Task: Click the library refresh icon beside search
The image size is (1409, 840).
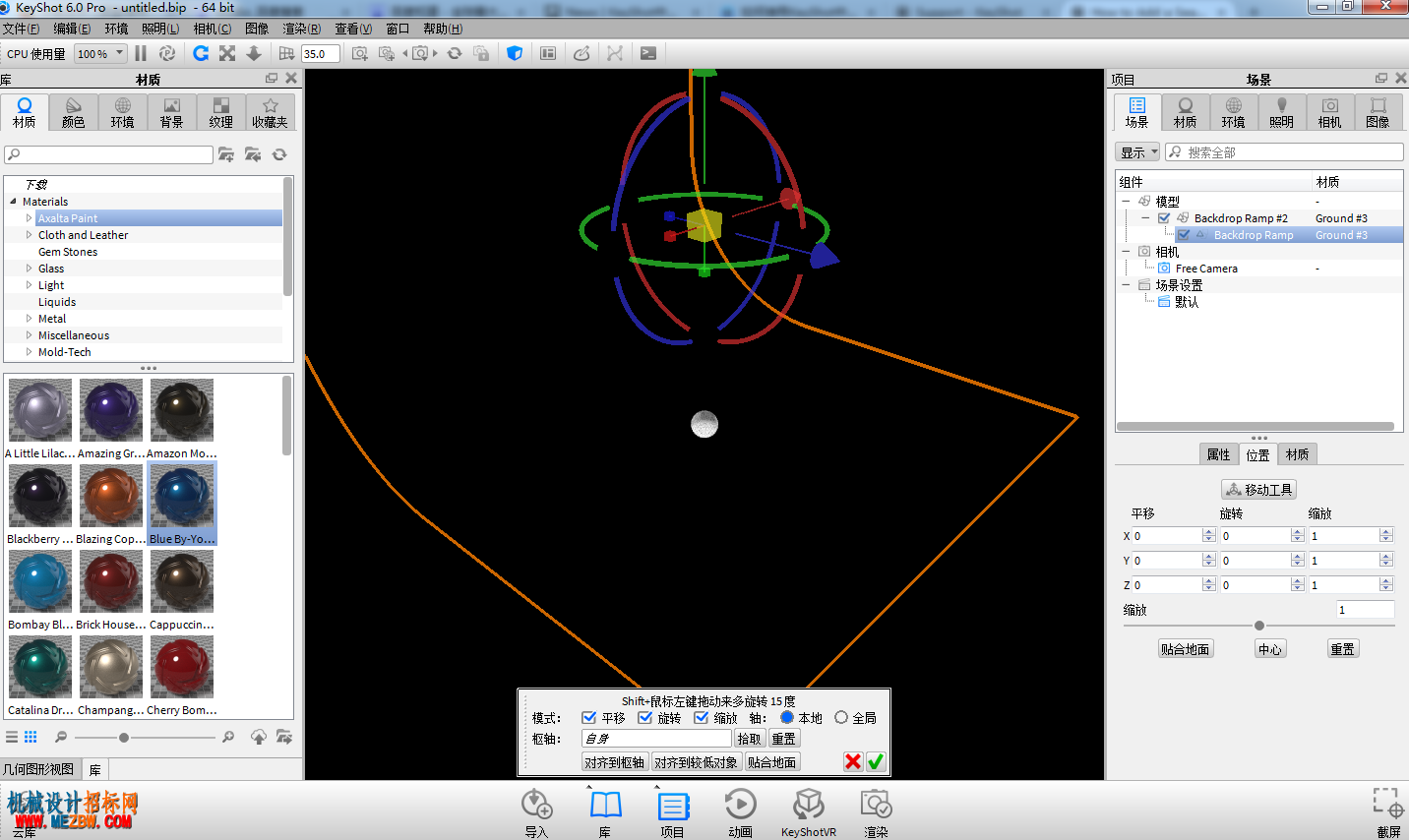Action: coord(279,154)
